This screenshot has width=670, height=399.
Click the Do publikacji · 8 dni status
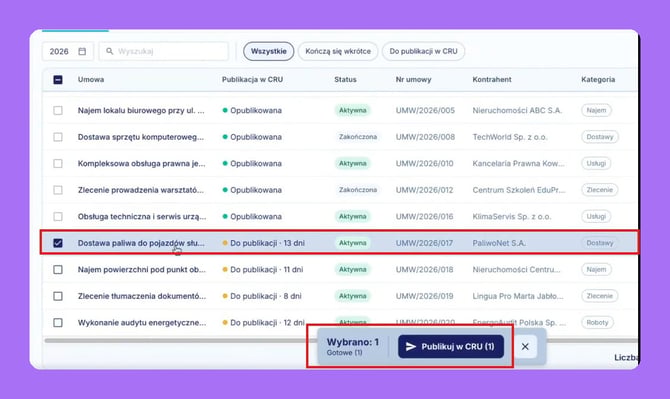[262, 296]
